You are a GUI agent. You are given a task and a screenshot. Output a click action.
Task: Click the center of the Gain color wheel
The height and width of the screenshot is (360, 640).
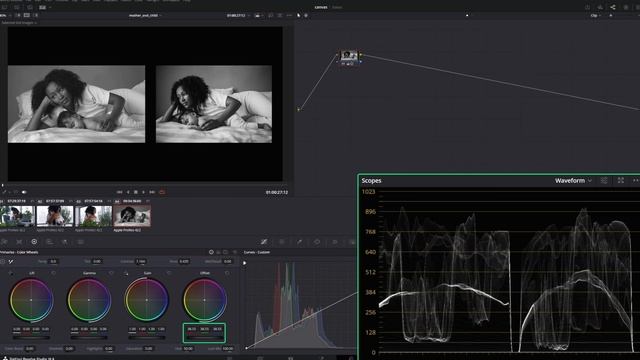[147, 300]
